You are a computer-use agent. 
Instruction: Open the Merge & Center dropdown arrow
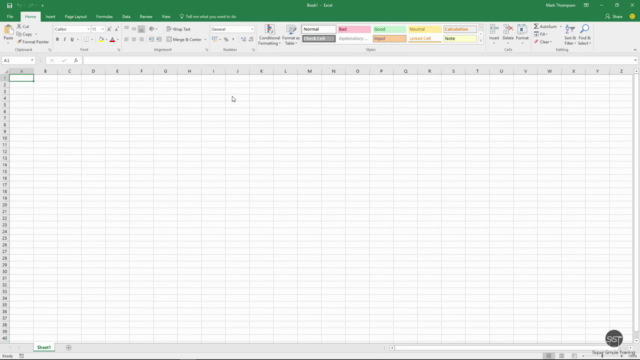point(205,40)
